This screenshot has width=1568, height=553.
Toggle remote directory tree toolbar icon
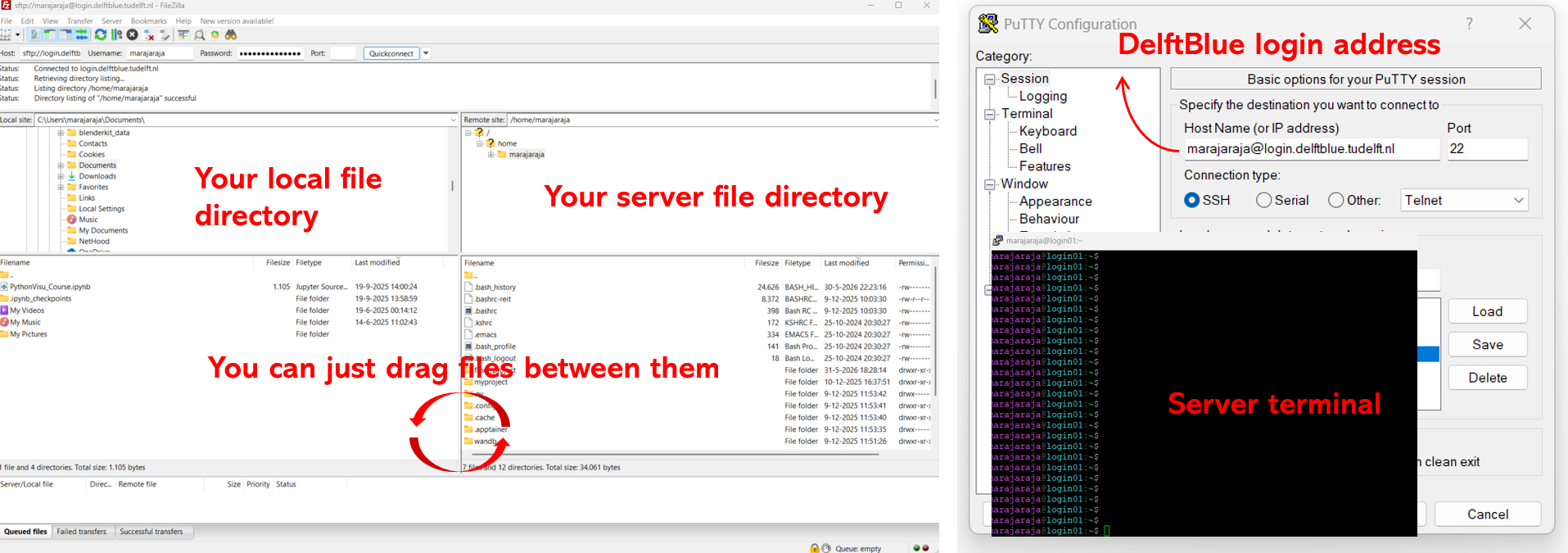click(66, 34)
